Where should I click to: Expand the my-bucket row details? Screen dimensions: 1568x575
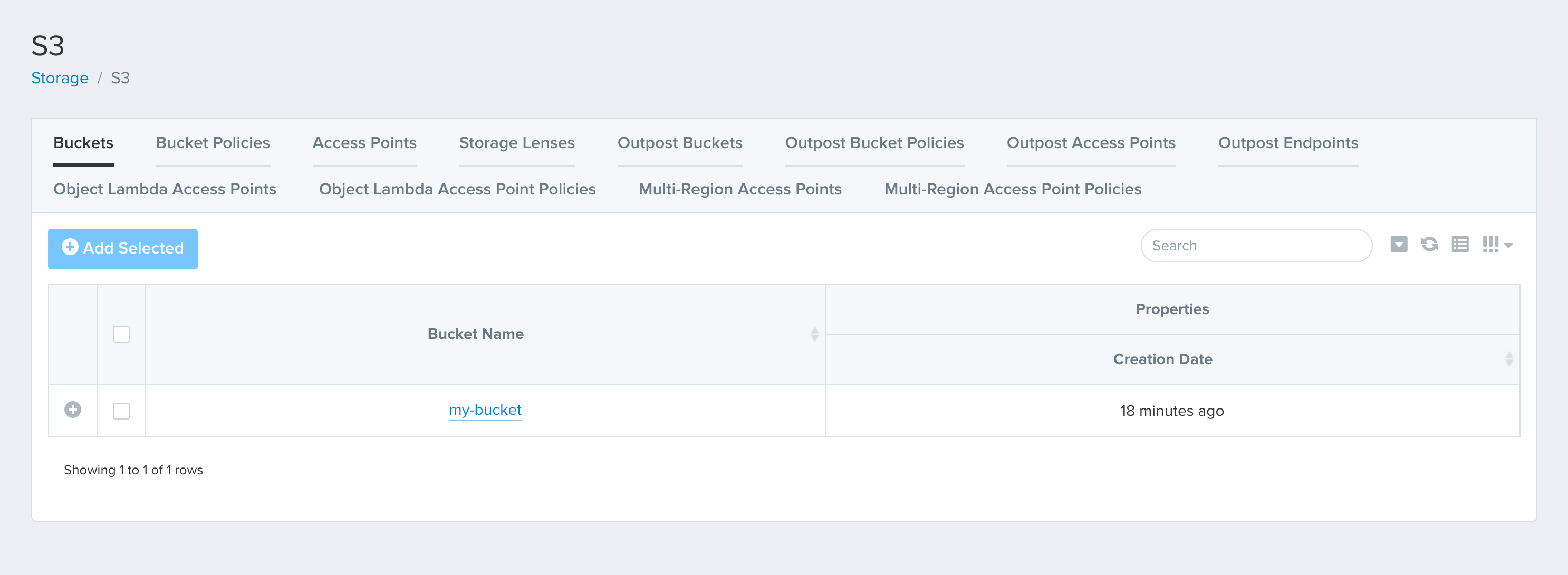[x=72, y=410]
